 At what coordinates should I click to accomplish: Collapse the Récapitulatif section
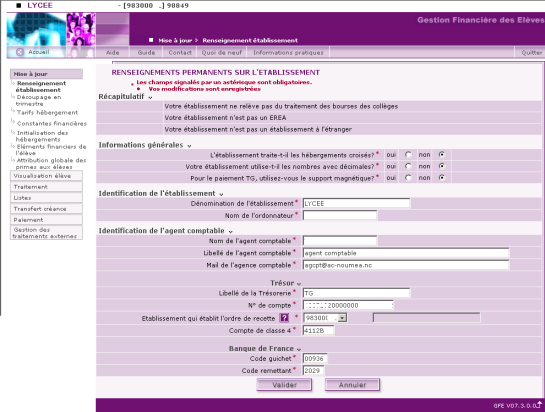click(150, 98)
